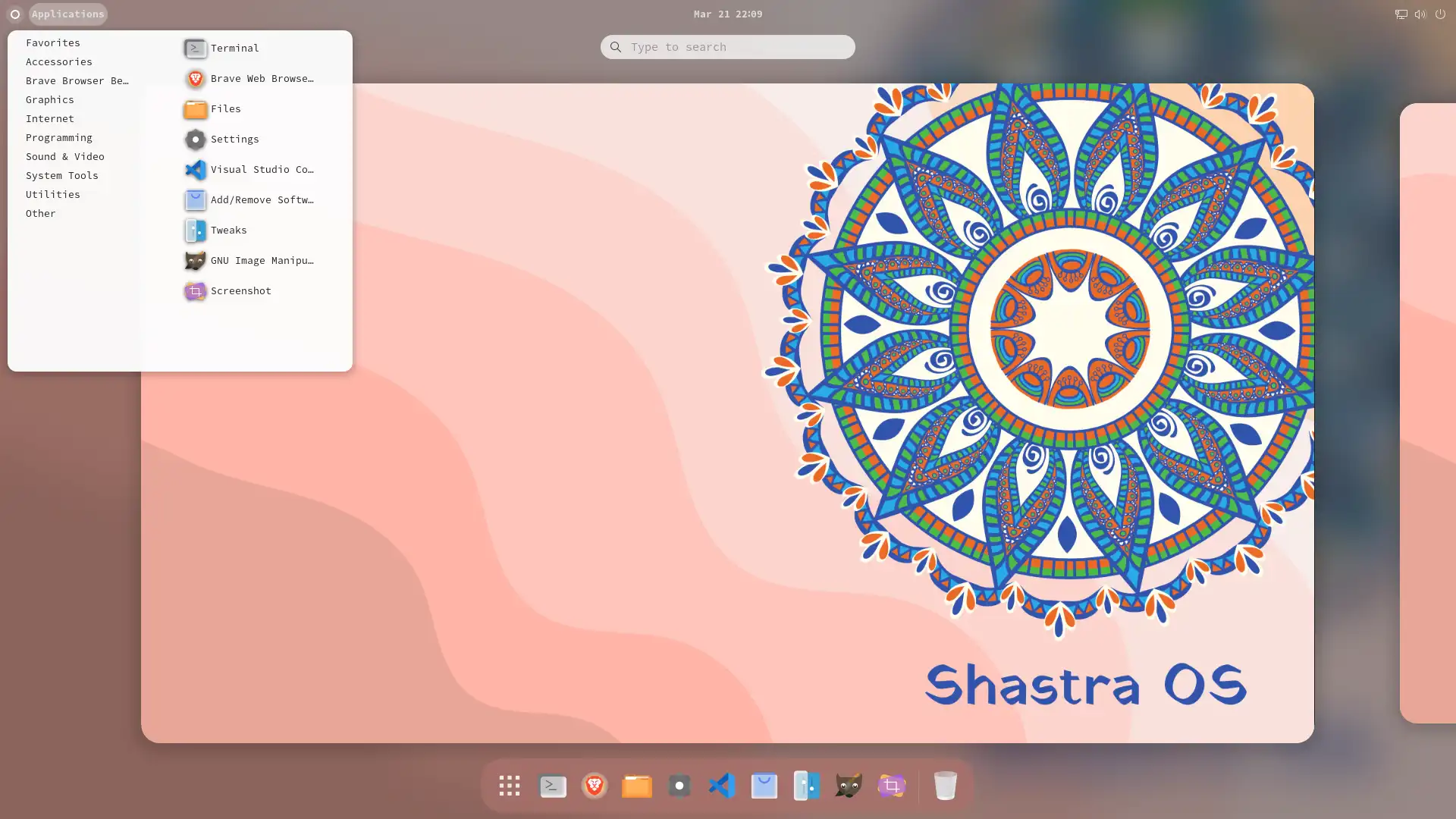Select the Sound & Video category
Viewport: 1456px width, 819px height.
tap(65, 156)
